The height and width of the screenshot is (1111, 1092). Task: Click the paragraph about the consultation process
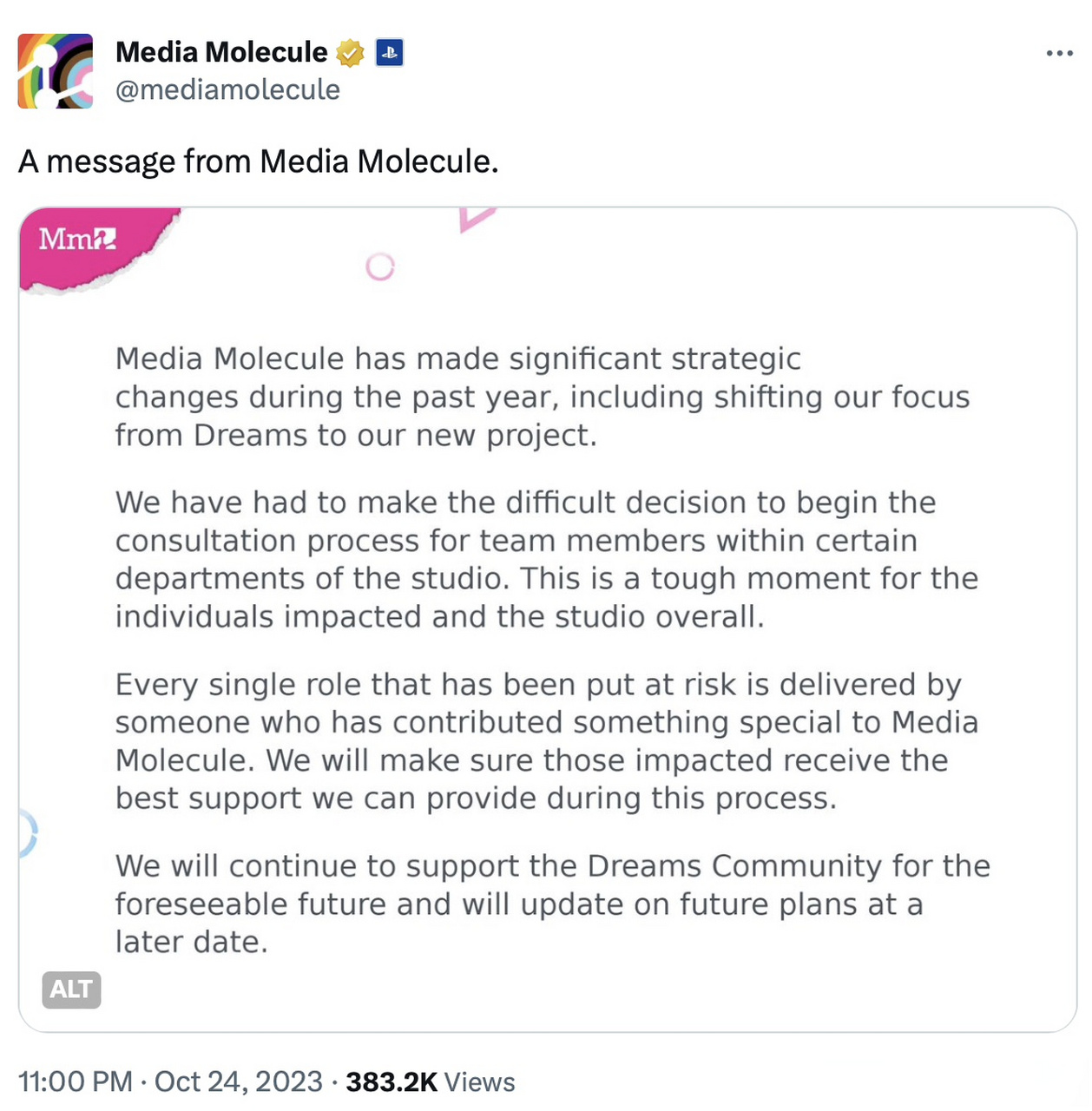click(546, 559)
